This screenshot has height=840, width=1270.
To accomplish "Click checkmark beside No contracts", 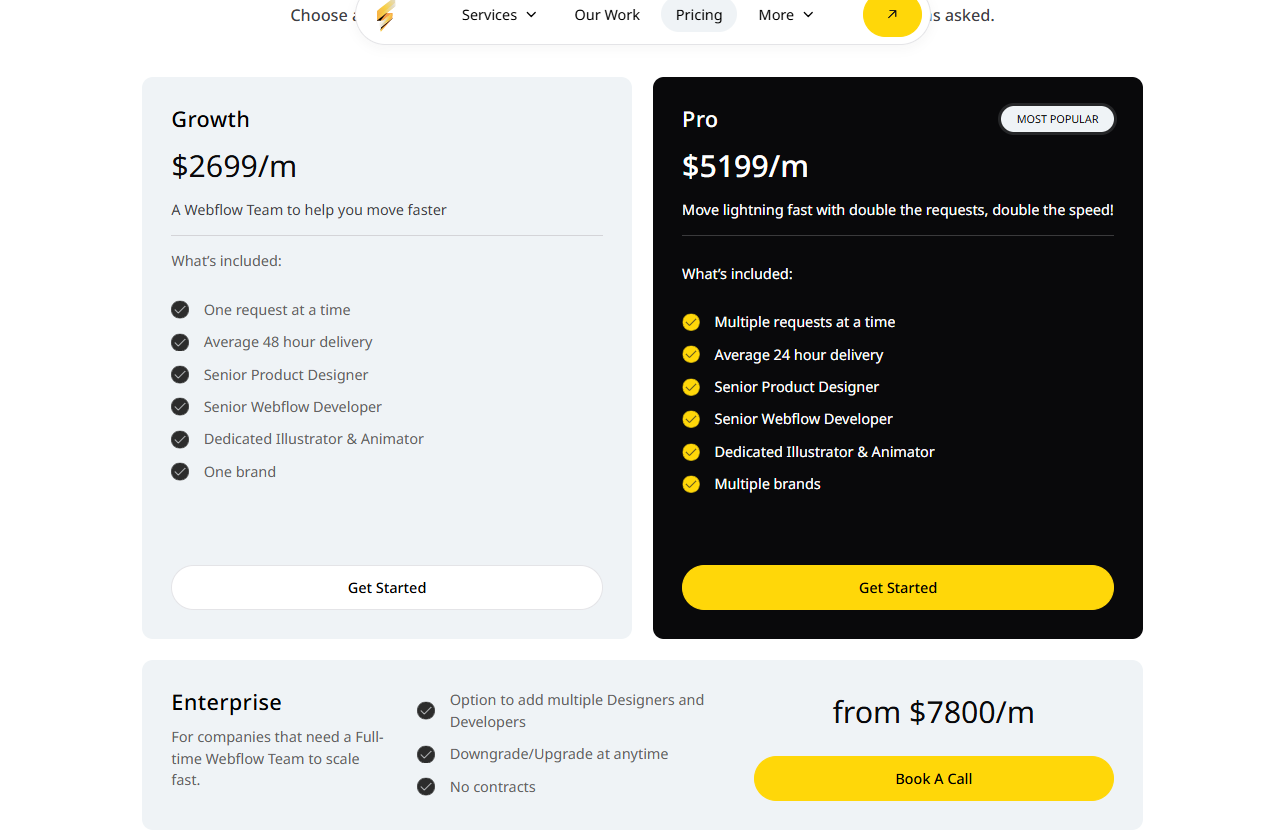I will pyautogui.click(x=426, y=787).
